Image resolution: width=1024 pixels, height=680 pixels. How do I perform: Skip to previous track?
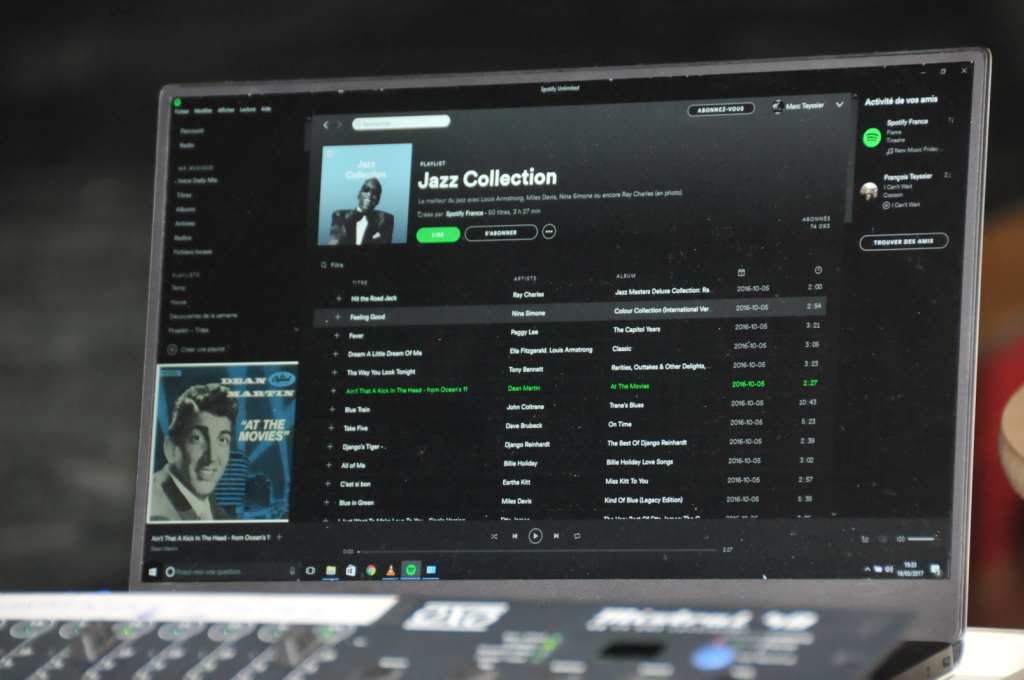(515, 536)
